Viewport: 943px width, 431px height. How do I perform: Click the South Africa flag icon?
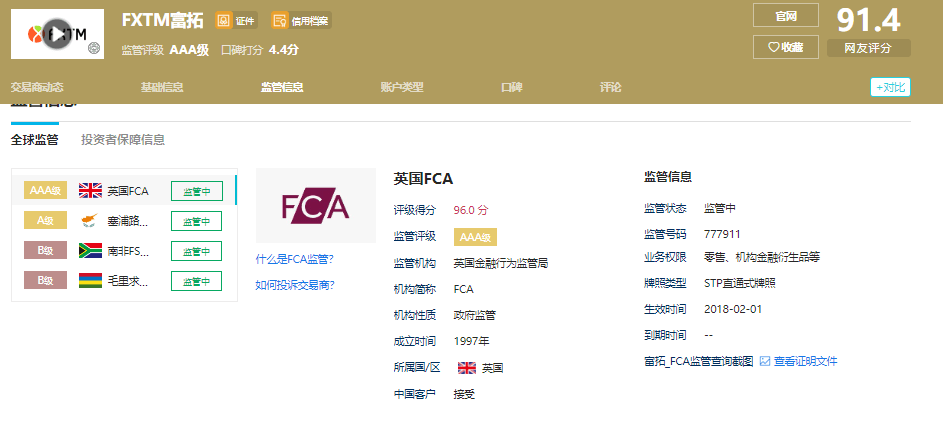[x=90, y=251]
